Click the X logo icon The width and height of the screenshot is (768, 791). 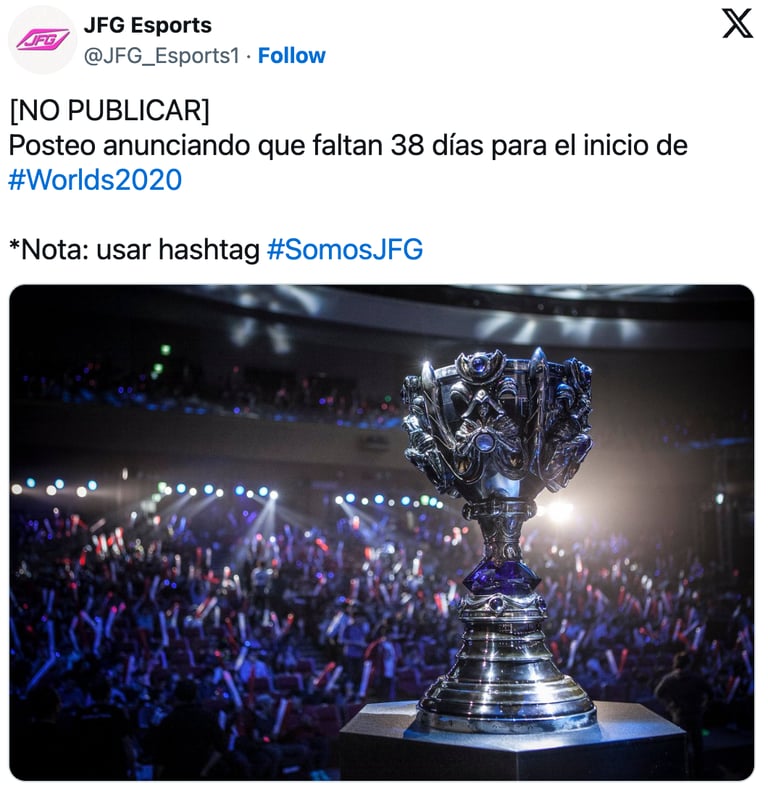[737, 24]
